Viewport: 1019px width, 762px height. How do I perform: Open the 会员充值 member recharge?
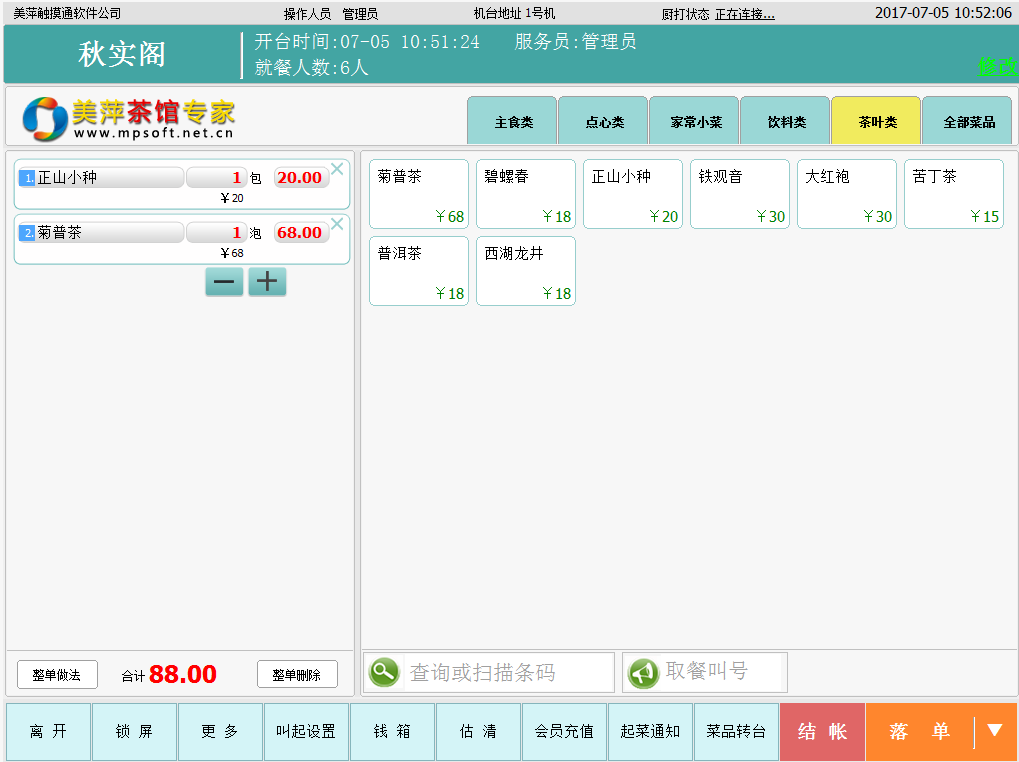(x=564, y=732)
